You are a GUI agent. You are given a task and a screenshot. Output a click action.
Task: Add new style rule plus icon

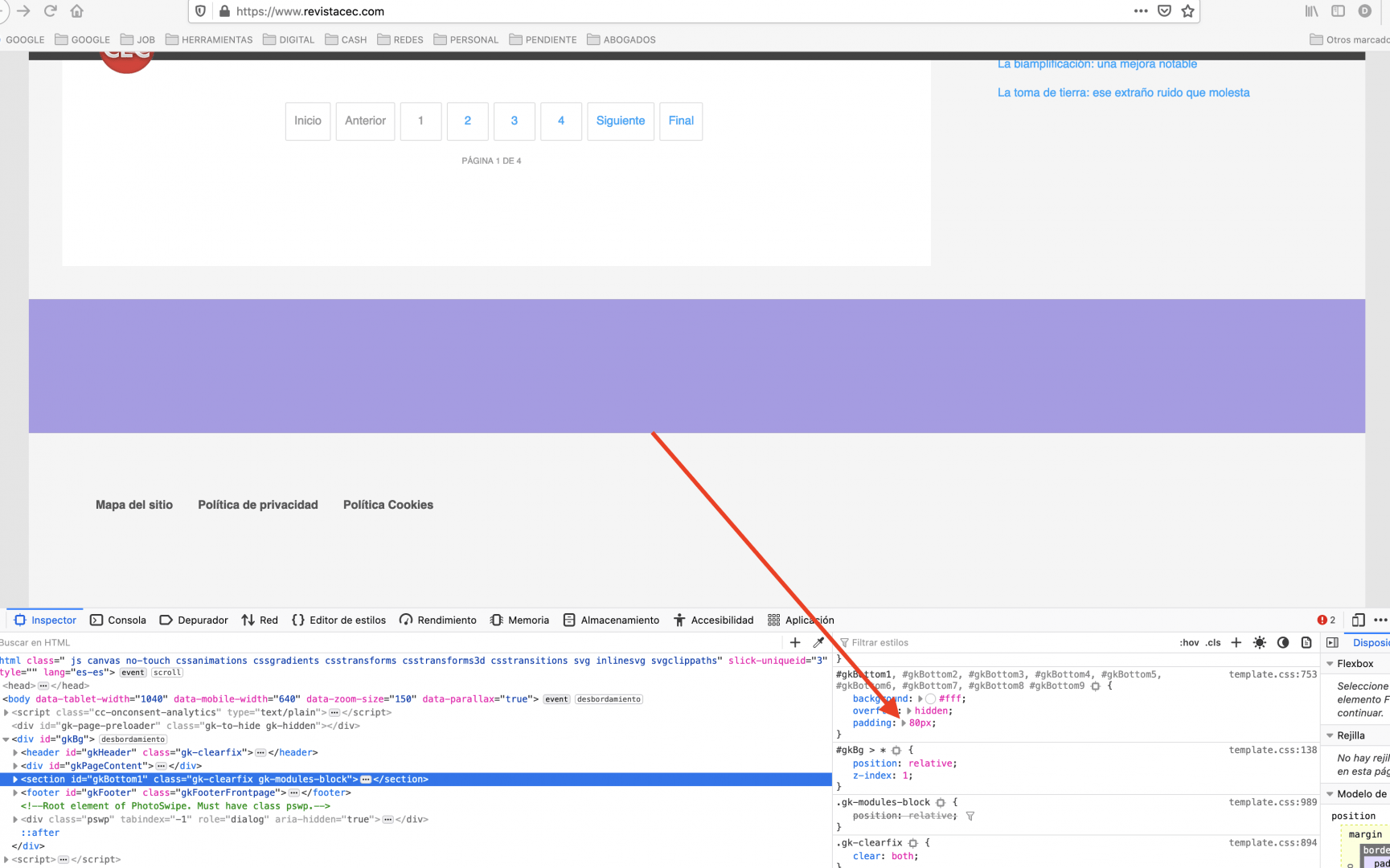1236,642
